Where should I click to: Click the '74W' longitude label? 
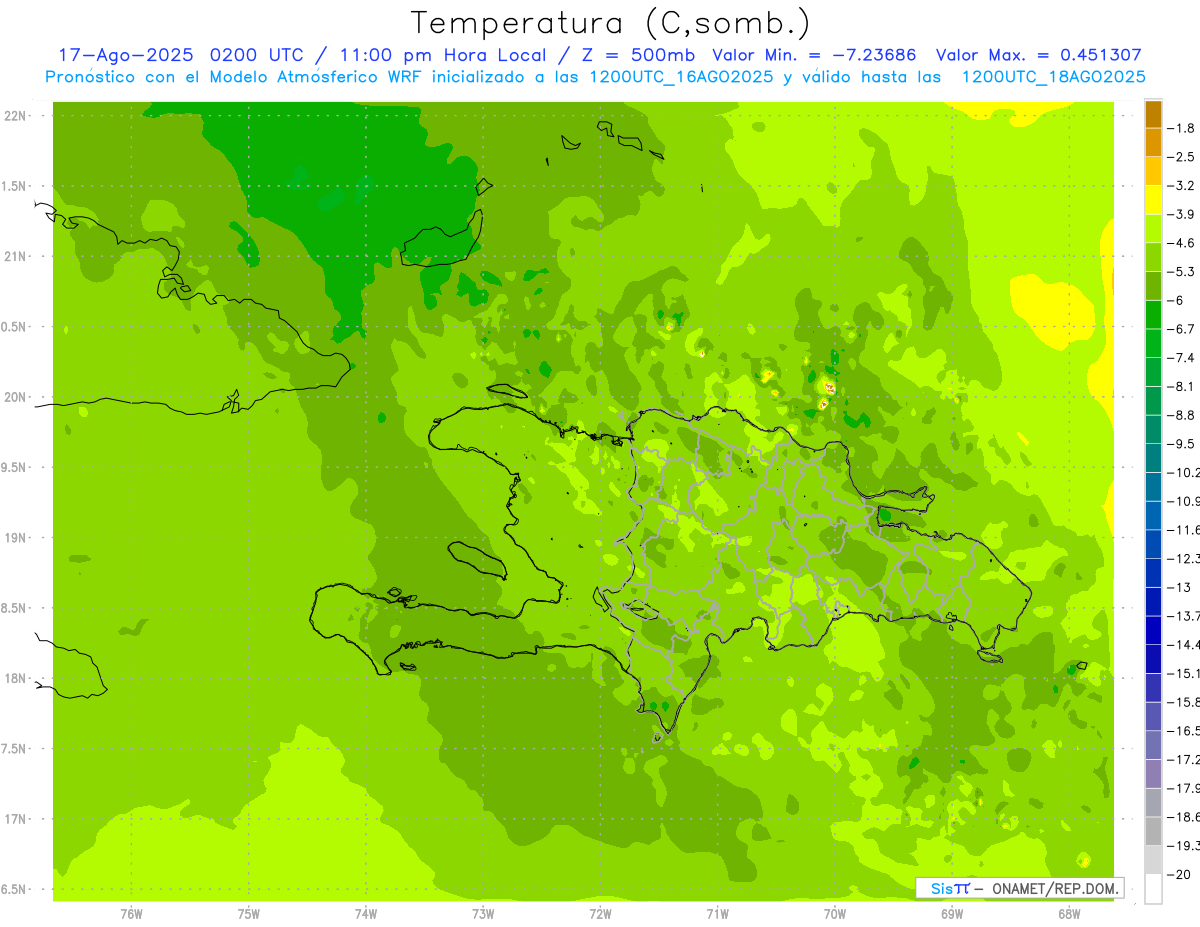tap(366, 913)
